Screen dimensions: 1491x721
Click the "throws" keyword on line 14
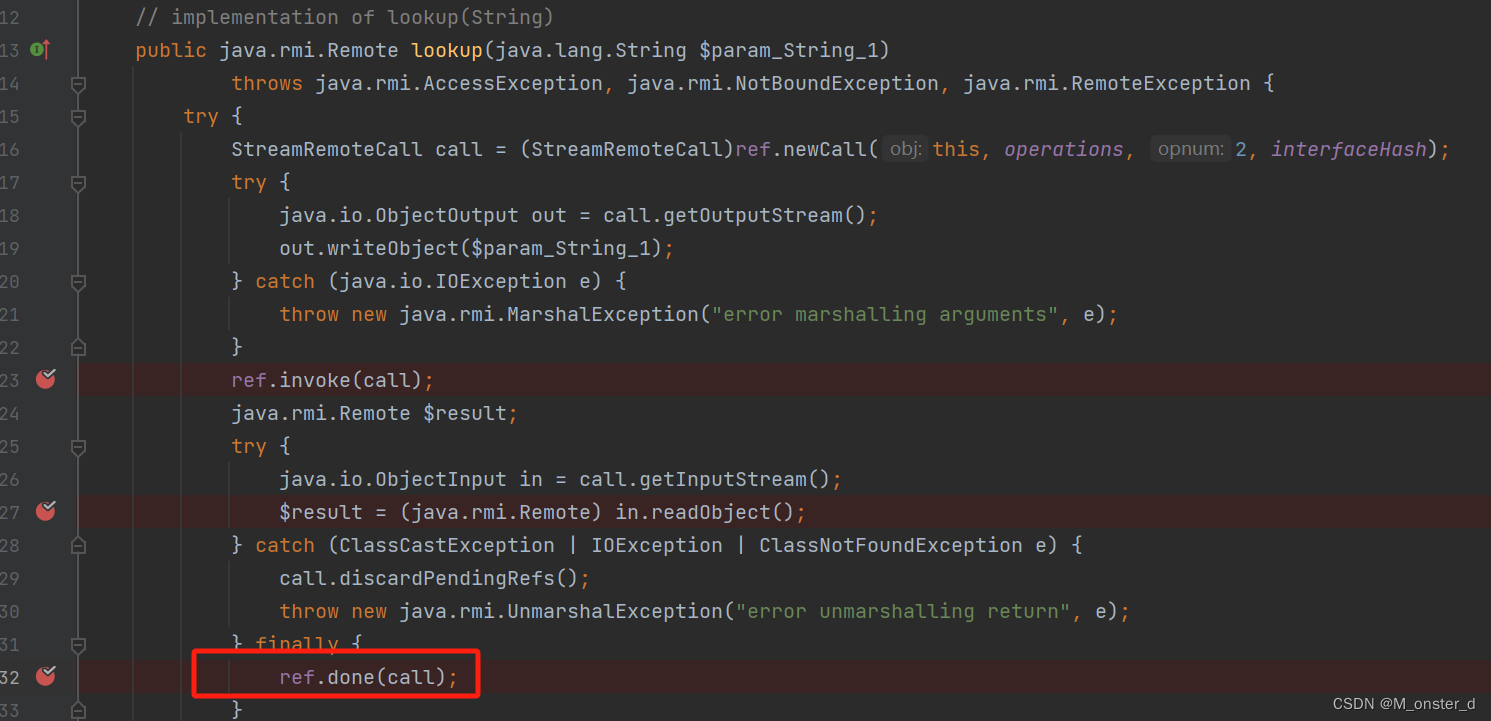pos(267,83)
